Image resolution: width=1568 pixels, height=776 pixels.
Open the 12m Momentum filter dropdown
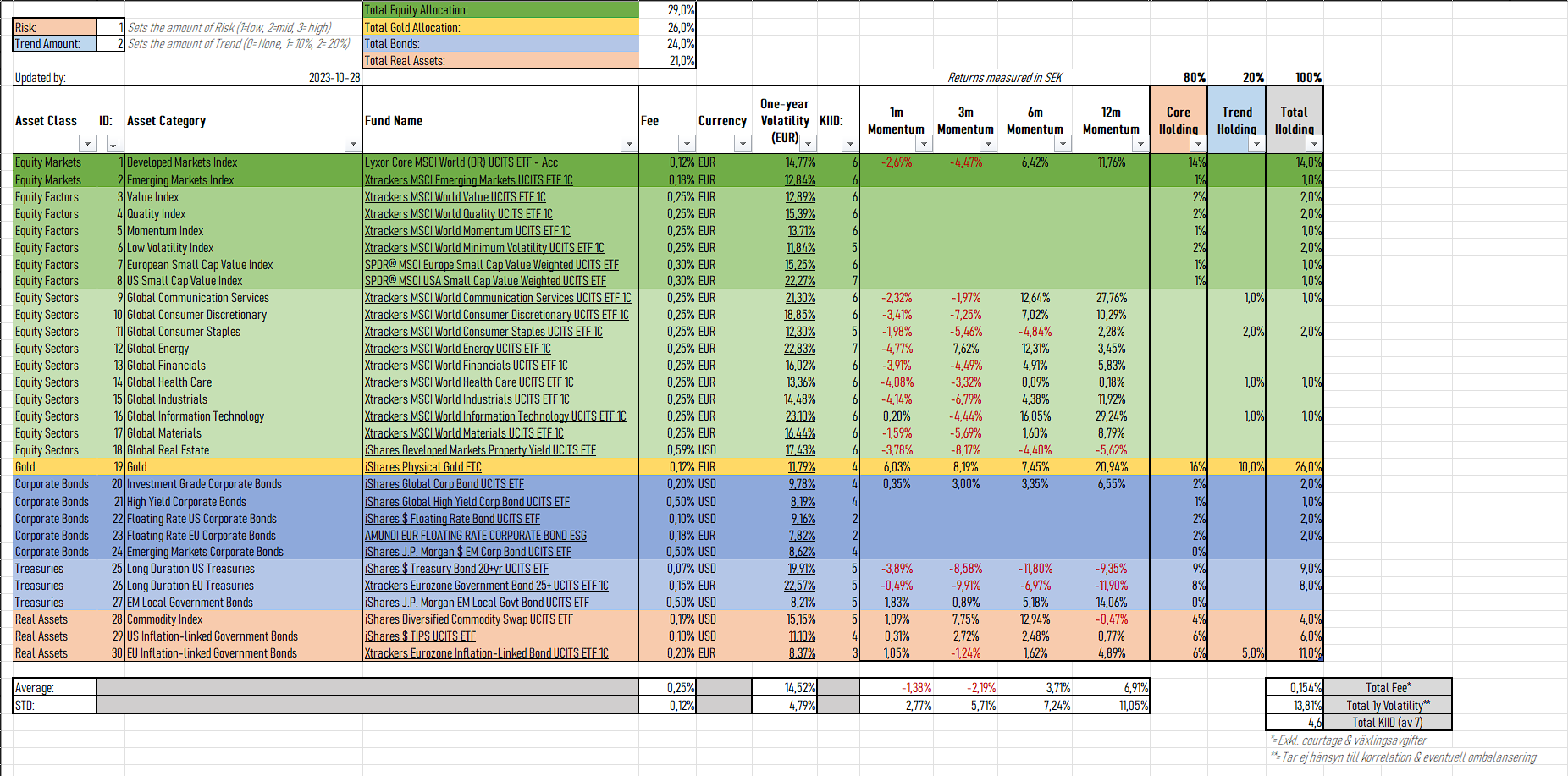point(1140,144)
